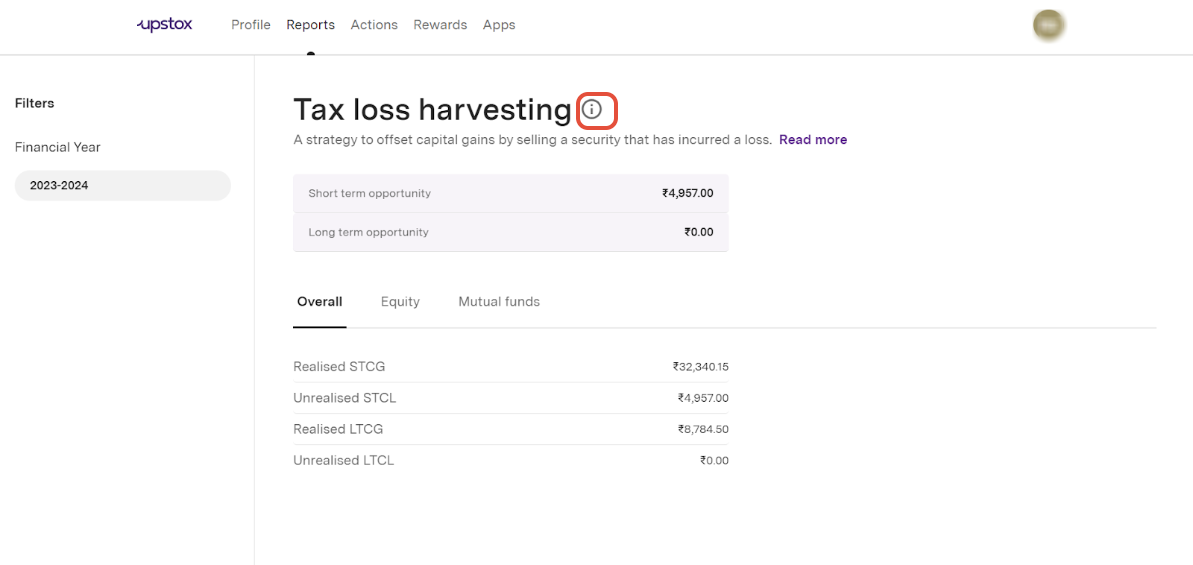This screenshot has width=1193, height=565.
Task: Open the Actions menu
Action: (374, 25)
